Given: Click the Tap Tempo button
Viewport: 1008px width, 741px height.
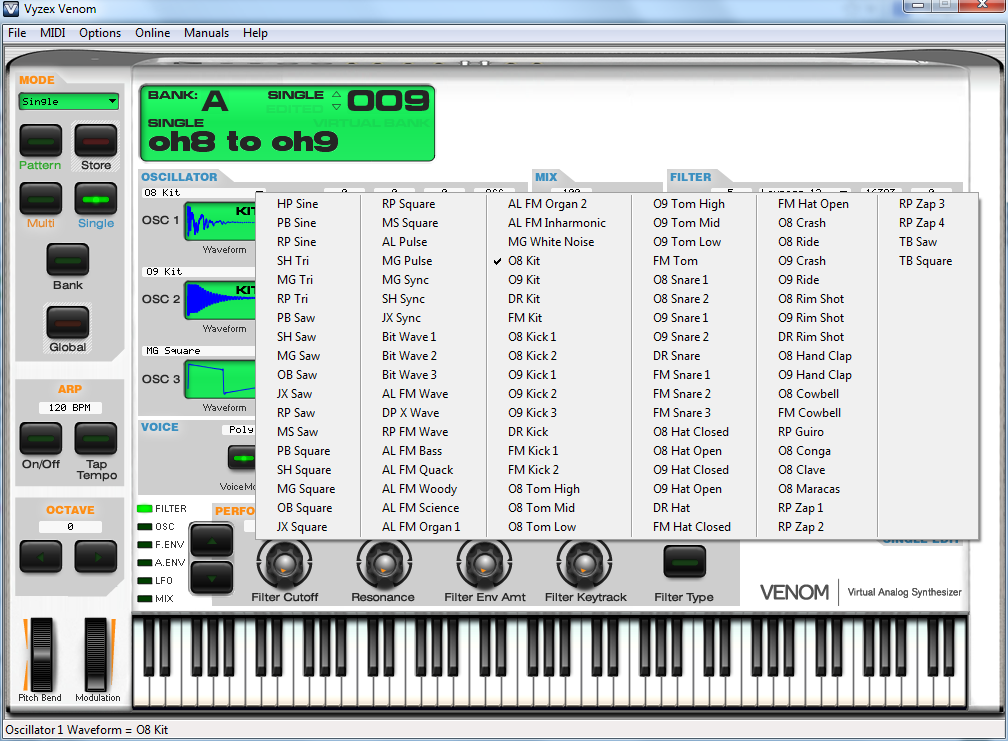Looking at the screenshot, I should tap(96, 439).
